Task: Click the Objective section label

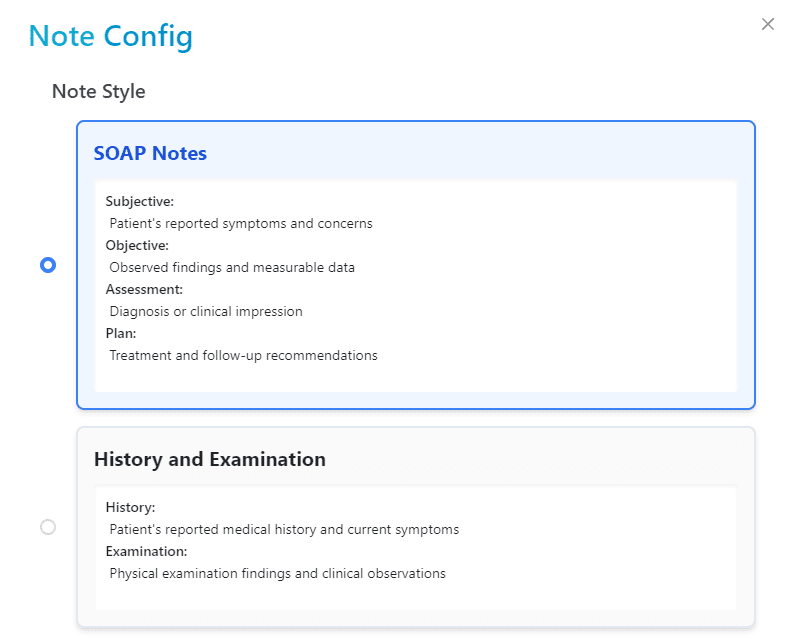Action: (137, 245)
